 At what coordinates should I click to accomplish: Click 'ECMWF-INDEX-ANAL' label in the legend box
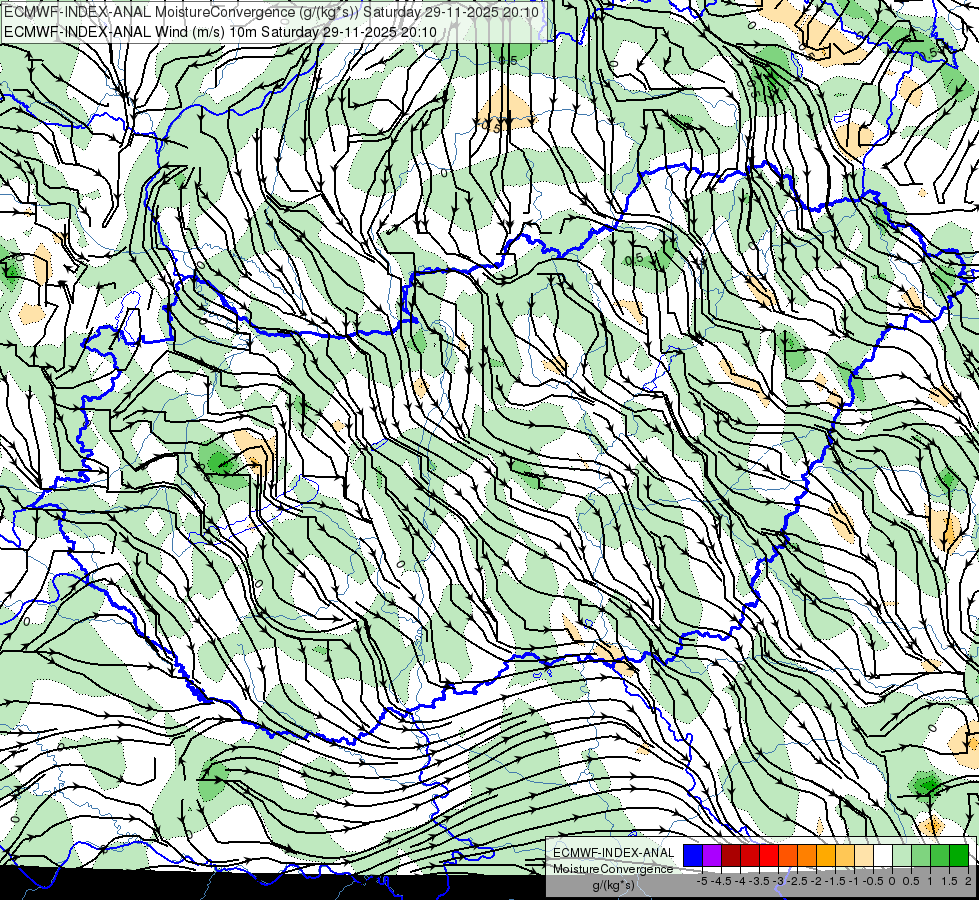click(613, 853)
